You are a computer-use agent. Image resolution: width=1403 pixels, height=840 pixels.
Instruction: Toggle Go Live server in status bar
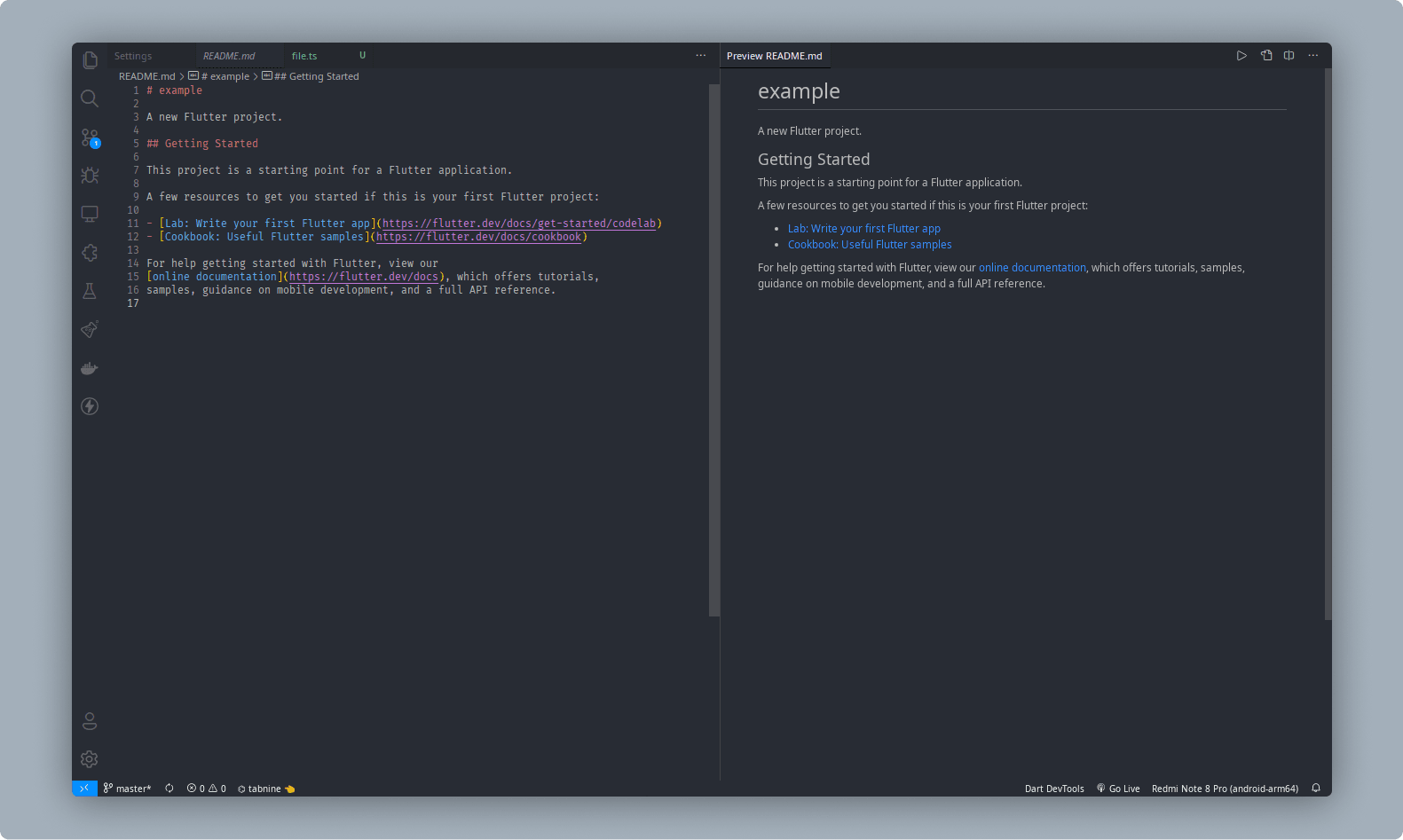(1118, 789)
